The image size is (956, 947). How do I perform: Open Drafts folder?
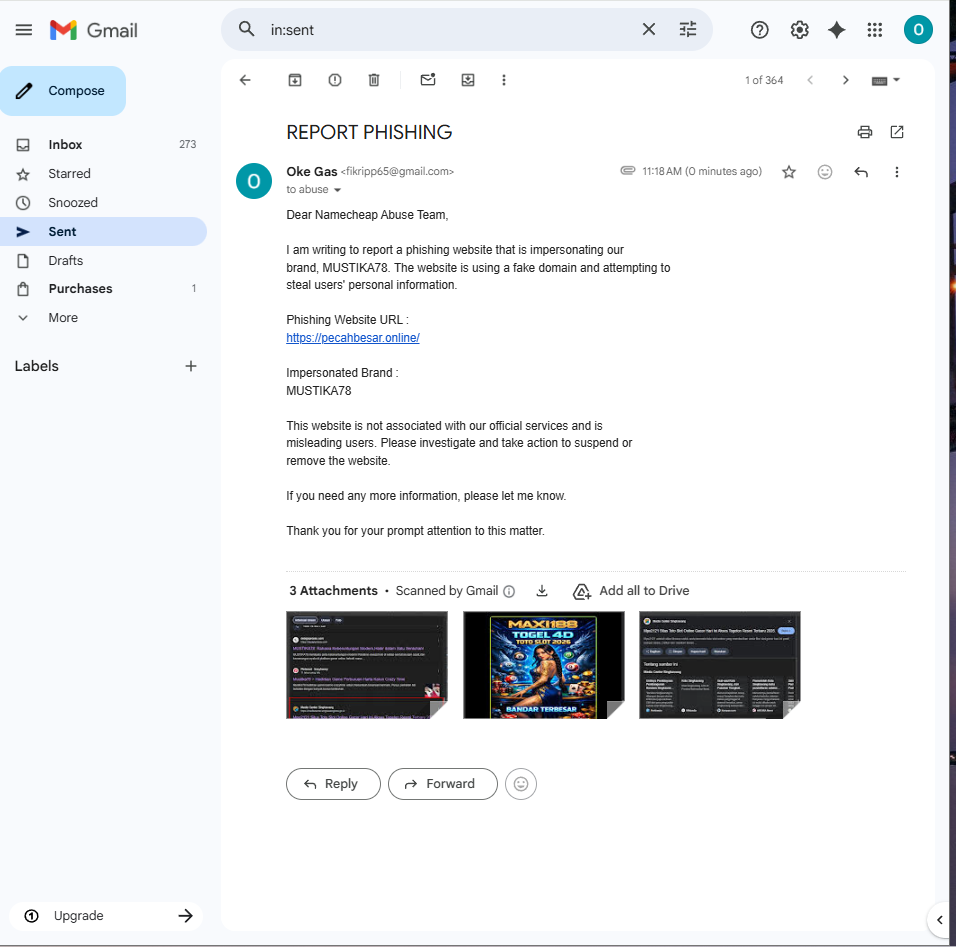click(103, 260)
